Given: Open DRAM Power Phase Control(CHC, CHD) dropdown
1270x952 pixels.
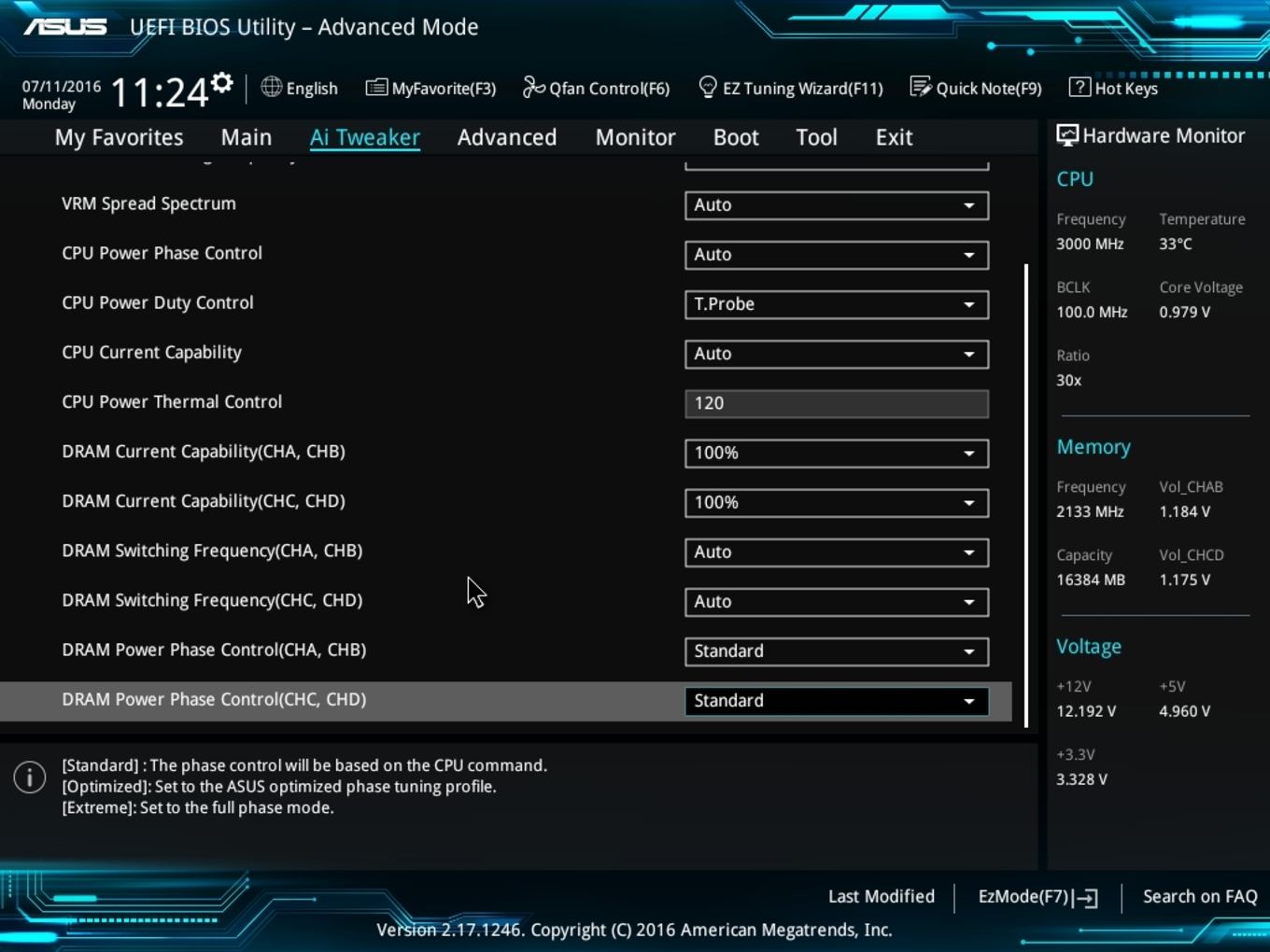Looking at the screenshot, I should click(837, 700).
